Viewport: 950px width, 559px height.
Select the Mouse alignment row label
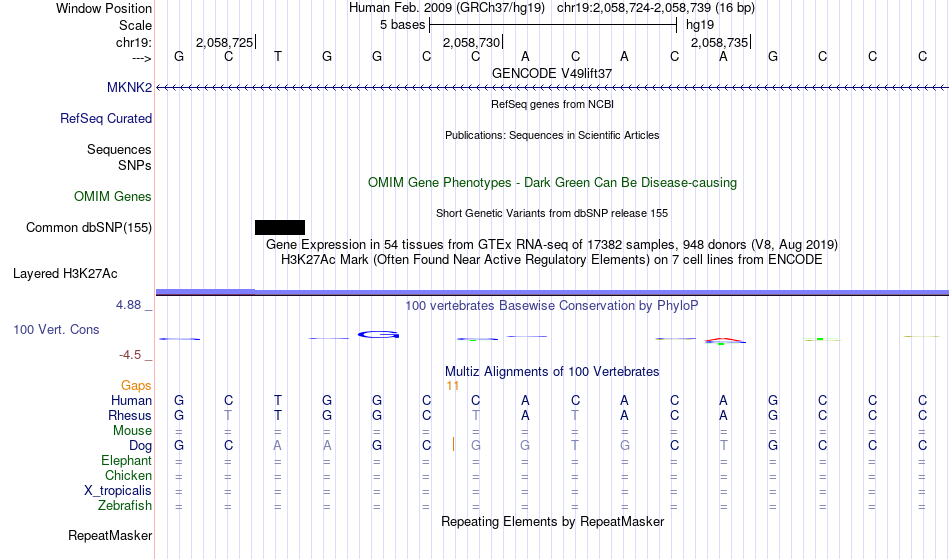pyautogui.click(x=132, y=430)
